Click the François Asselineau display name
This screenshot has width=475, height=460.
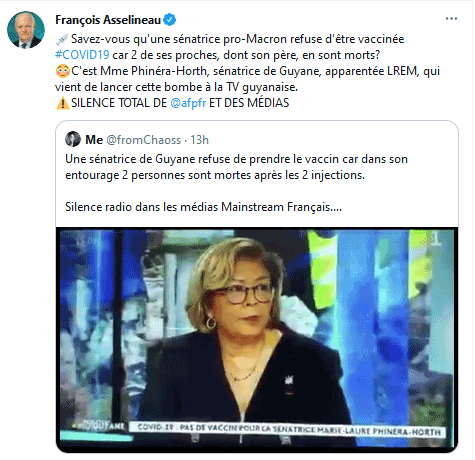pos(108,20)
